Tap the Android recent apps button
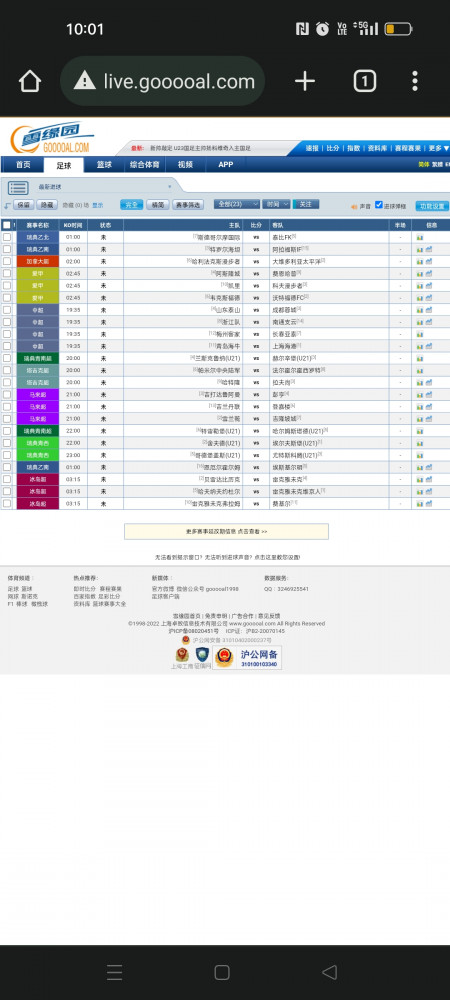Viewport: 450px width, 1000px height. 114,972
